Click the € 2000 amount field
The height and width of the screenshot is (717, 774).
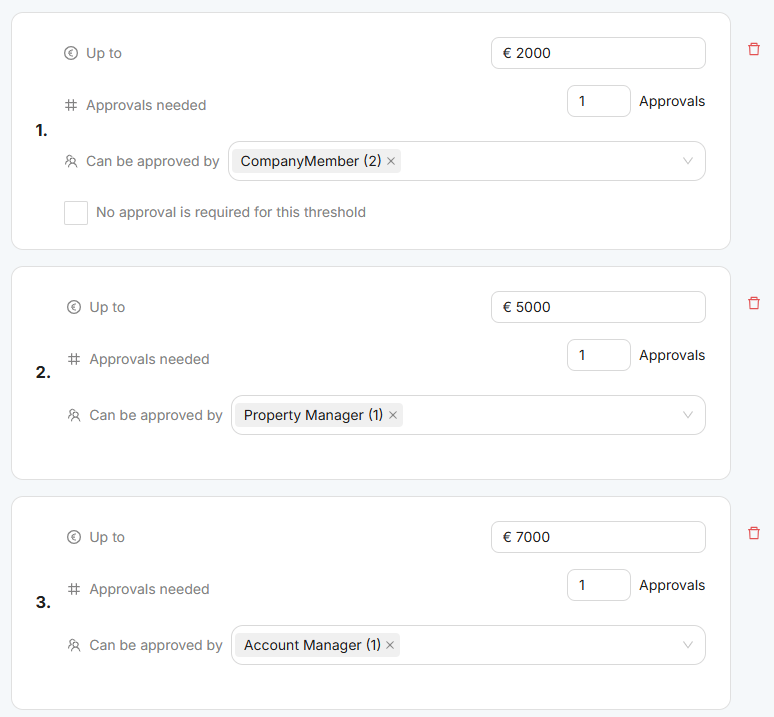point(598,53)
